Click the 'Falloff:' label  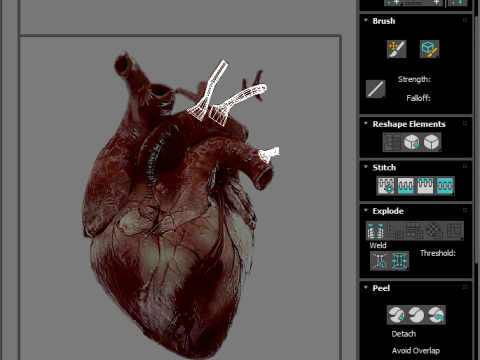click(x=418, y=98)
